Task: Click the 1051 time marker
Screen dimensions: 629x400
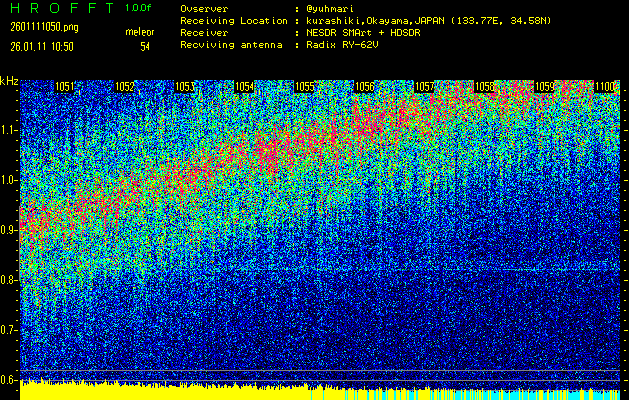Action: coord(64,87)
